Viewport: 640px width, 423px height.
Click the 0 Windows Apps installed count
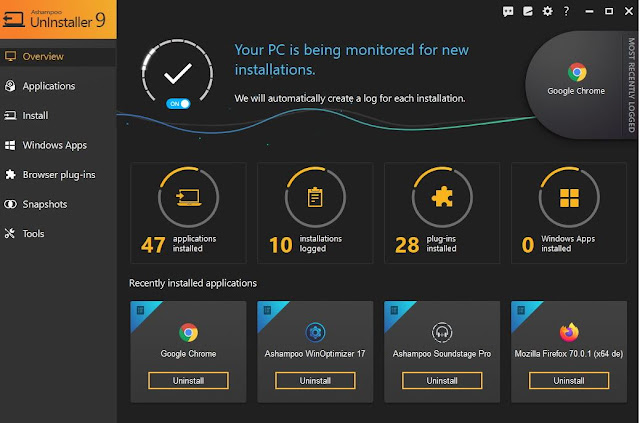(528, 245)
